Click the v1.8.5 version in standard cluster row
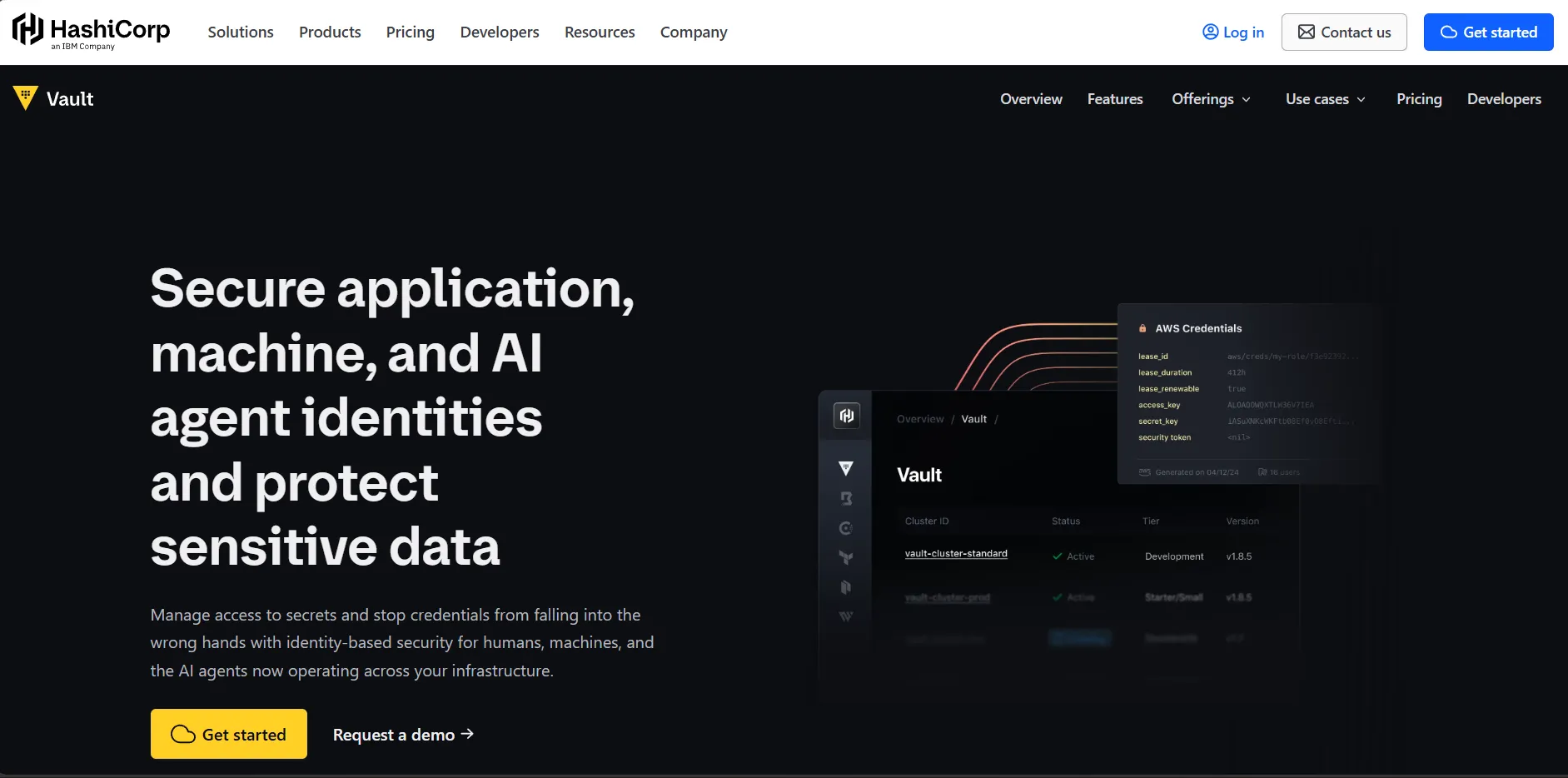The image size is (1568, 778). point(1238,556)
